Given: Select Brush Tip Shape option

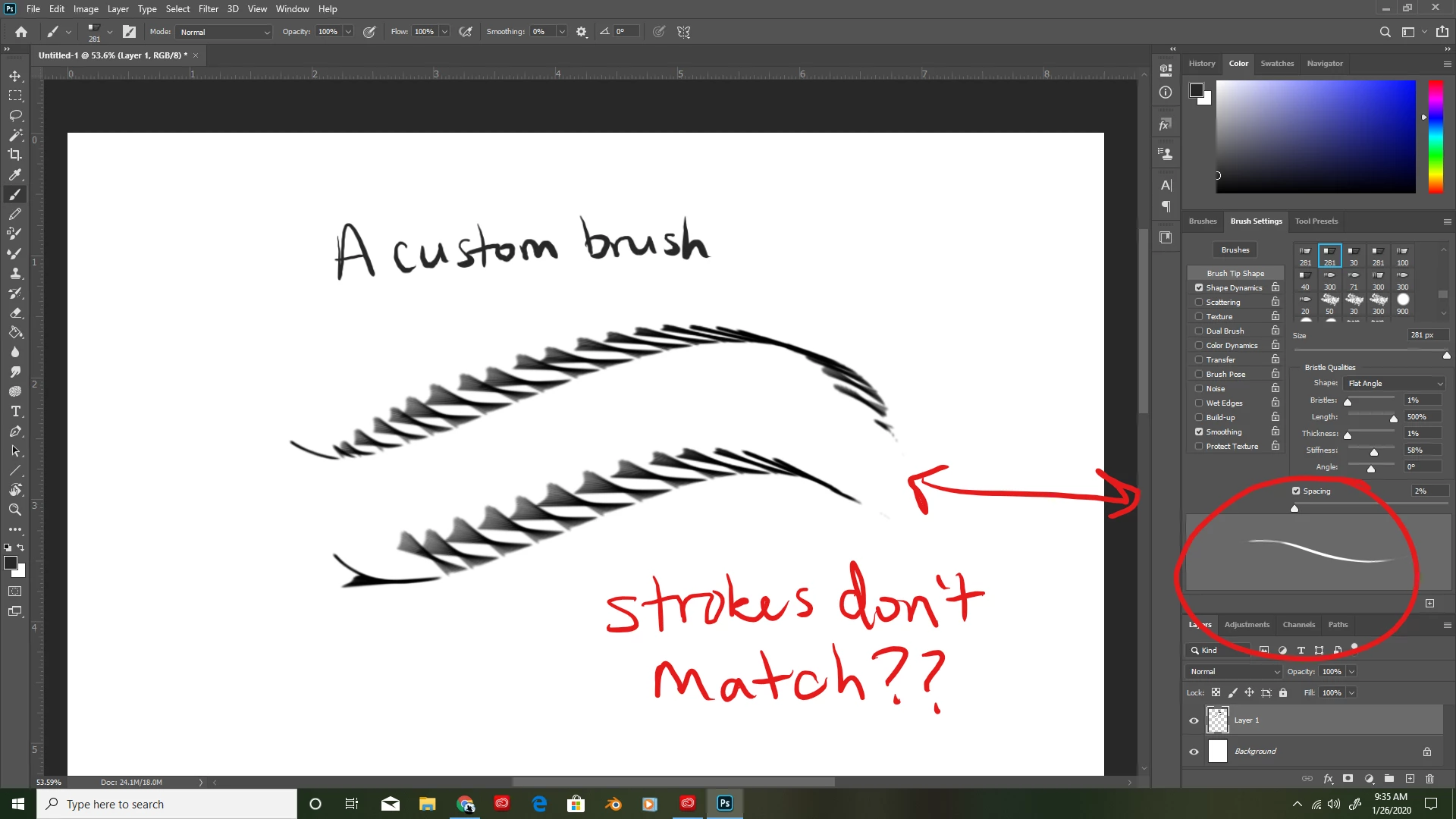Looking at the screenshot, I should (x=1235, y=273).
